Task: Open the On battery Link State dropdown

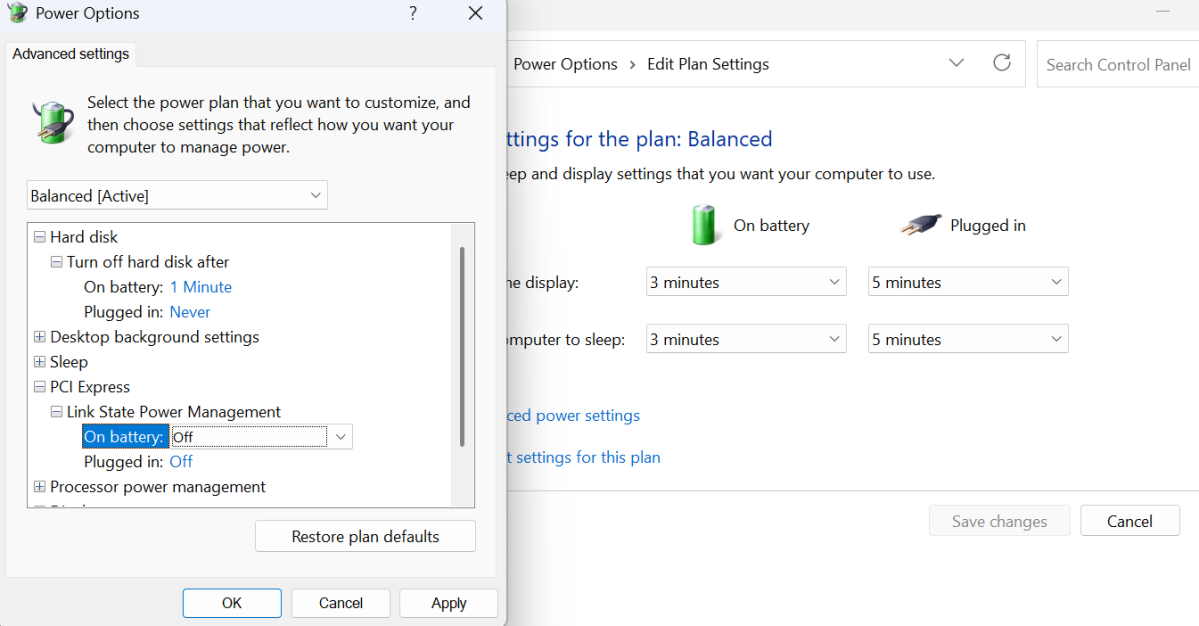Action: point(341,437)
